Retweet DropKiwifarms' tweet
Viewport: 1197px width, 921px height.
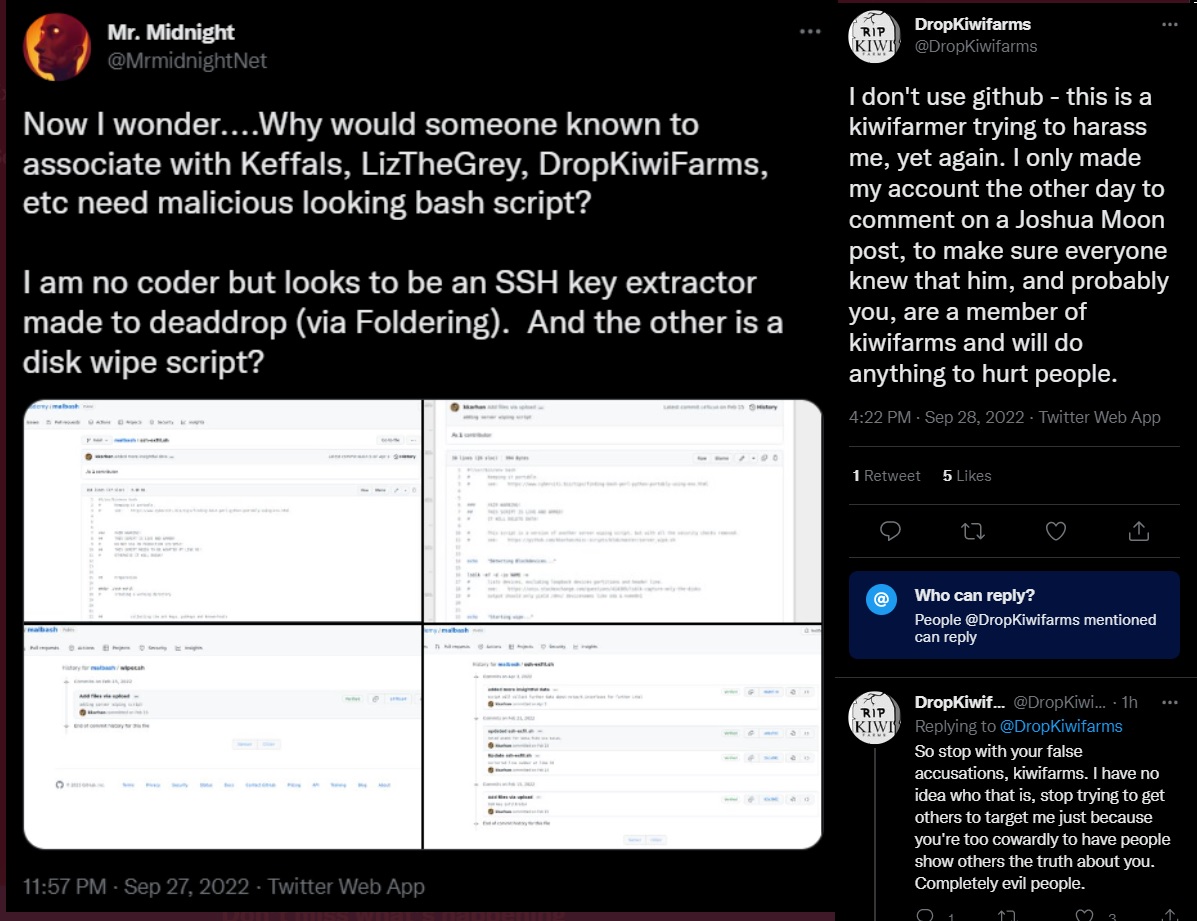click(972, 531)
